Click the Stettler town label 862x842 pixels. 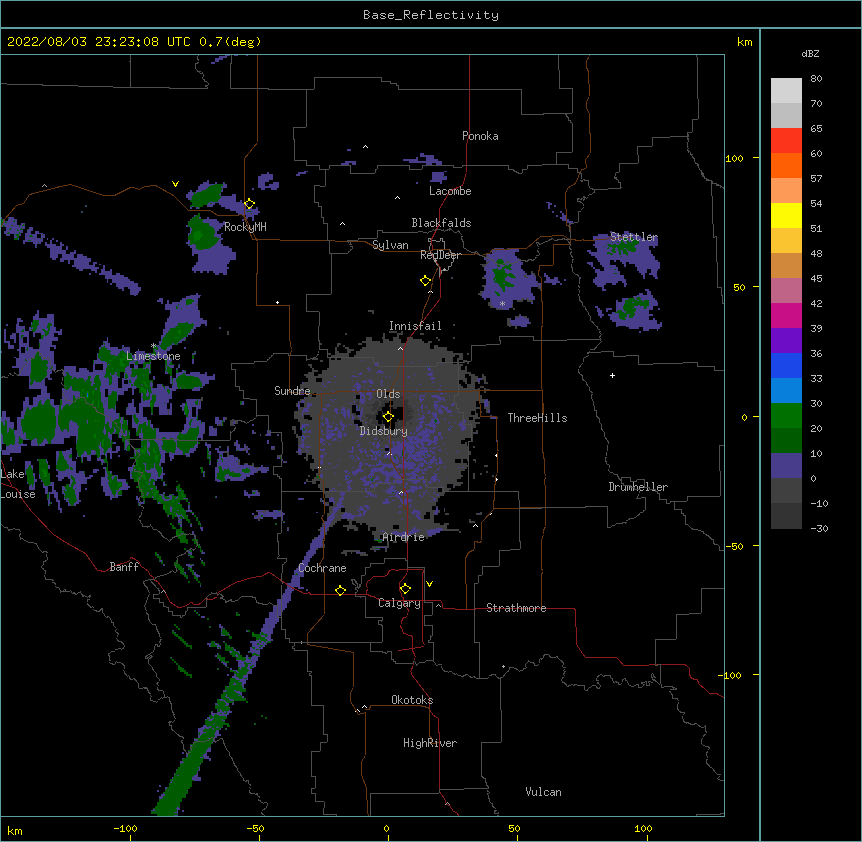coord(634,237)
